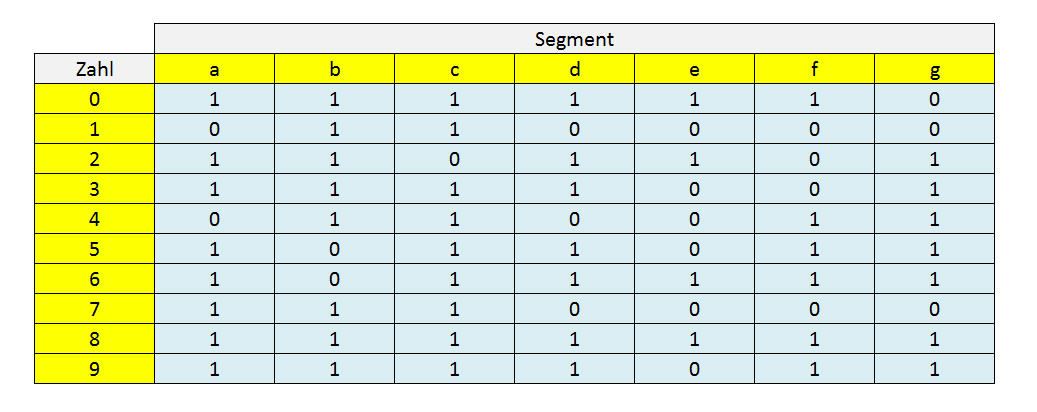Image resolution: width=1037 pixels, height=412 pixels.
Task: Click the yellow row label 5
Action: [94, 249]
